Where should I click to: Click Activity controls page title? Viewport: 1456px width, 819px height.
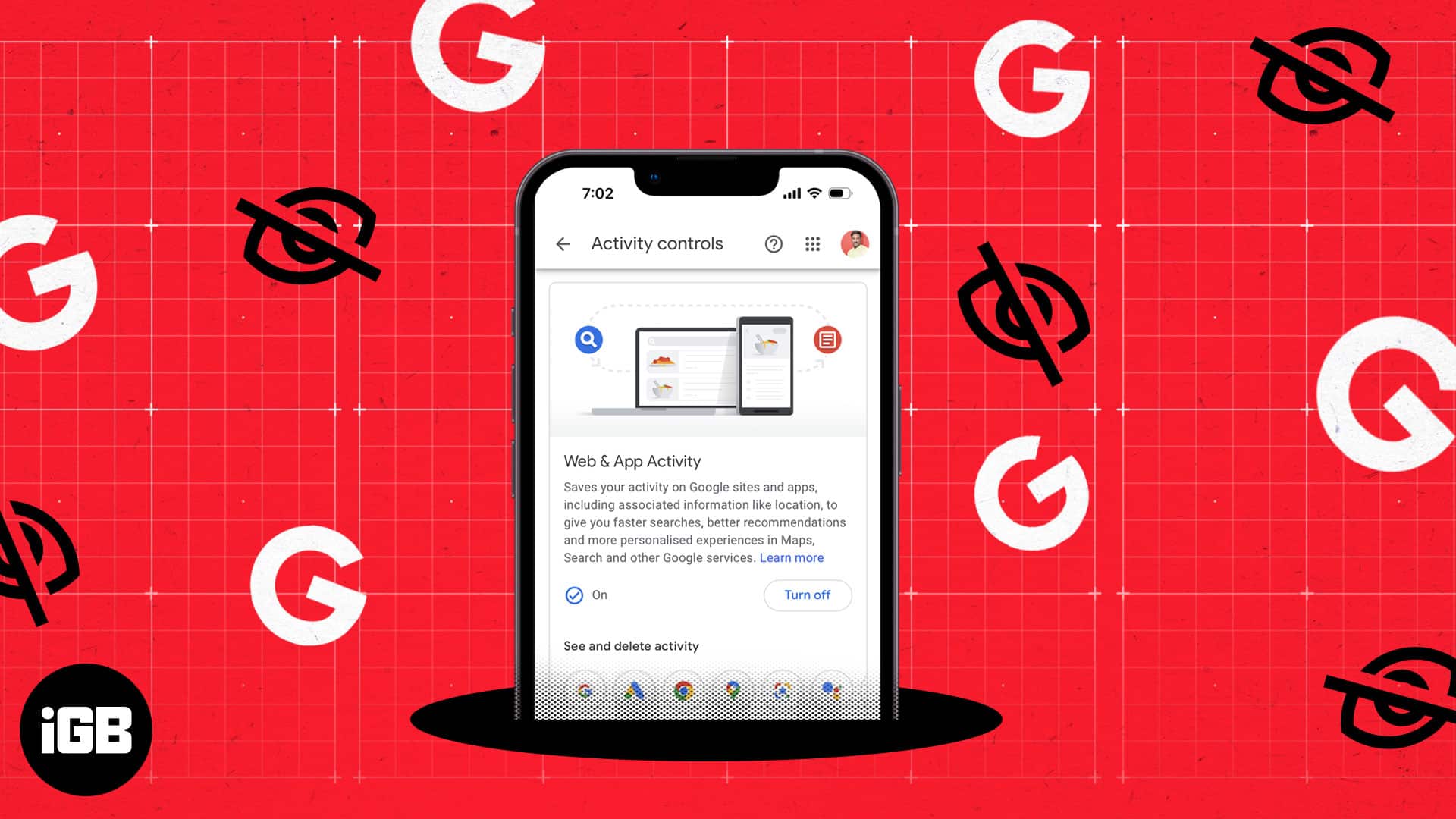tap(656, 243)
